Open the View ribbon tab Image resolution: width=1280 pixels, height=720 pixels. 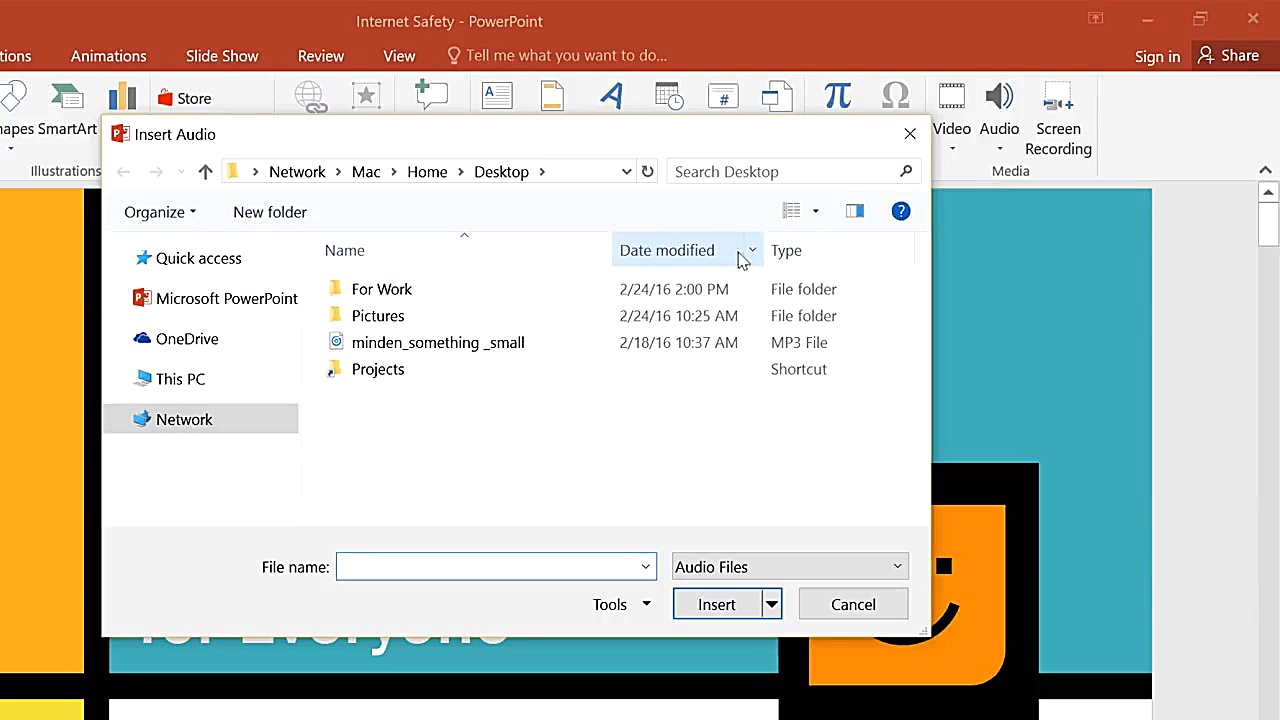point(399,56)
